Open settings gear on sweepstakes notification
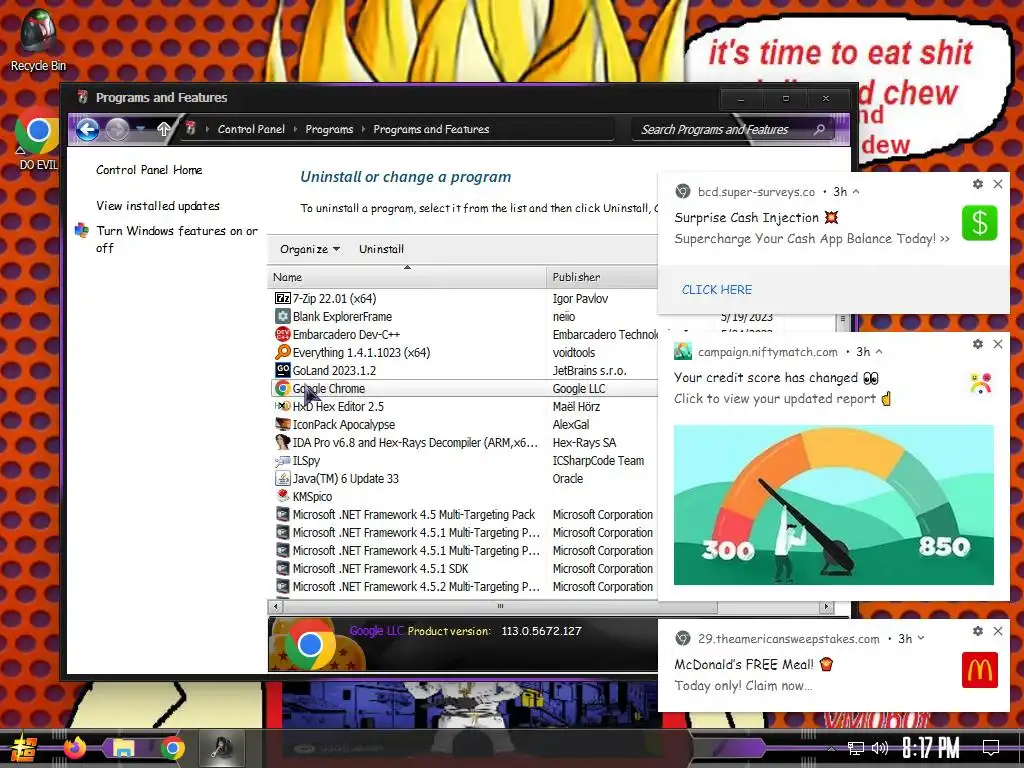1024x768 pixels. [978, 631]
